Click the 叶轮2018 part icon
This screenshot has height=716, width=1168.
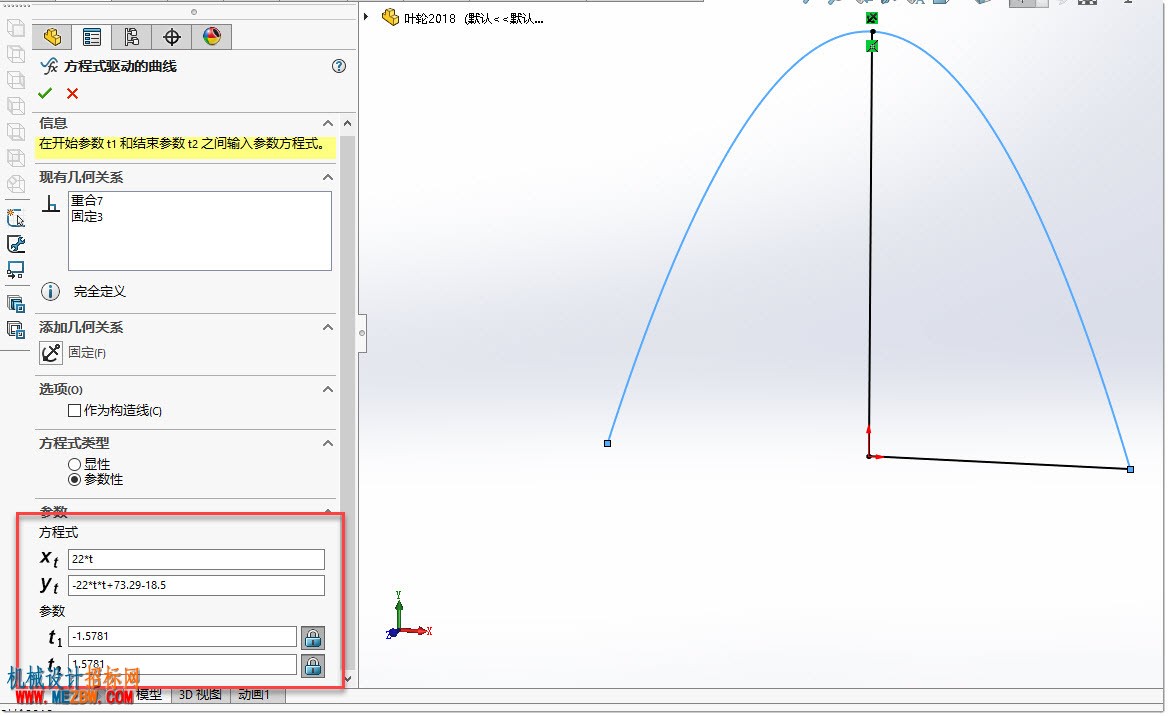coord(390,17)
